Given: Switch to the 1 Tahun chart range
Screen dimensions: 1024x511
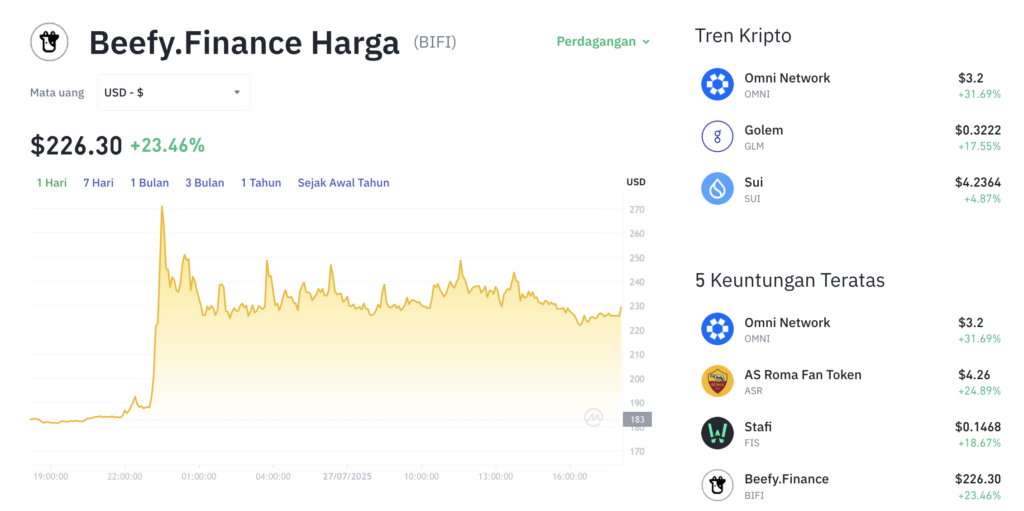Looking at the screenshot, I should (x=261, y=183).
